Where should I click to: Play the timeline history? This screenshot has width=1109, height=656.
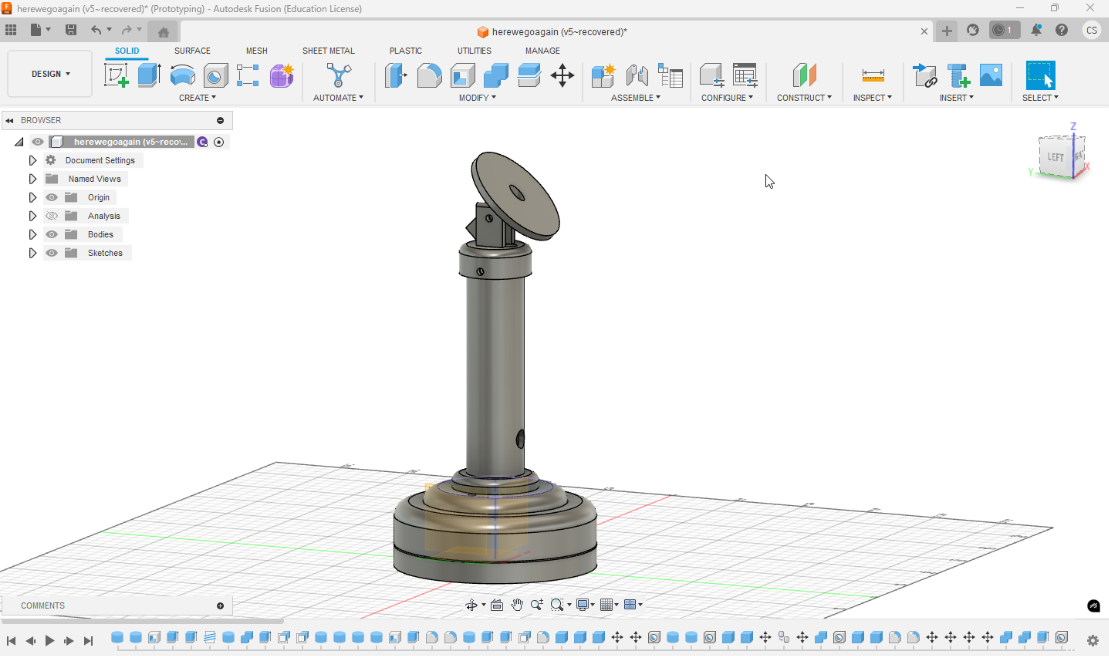[50, 640]
